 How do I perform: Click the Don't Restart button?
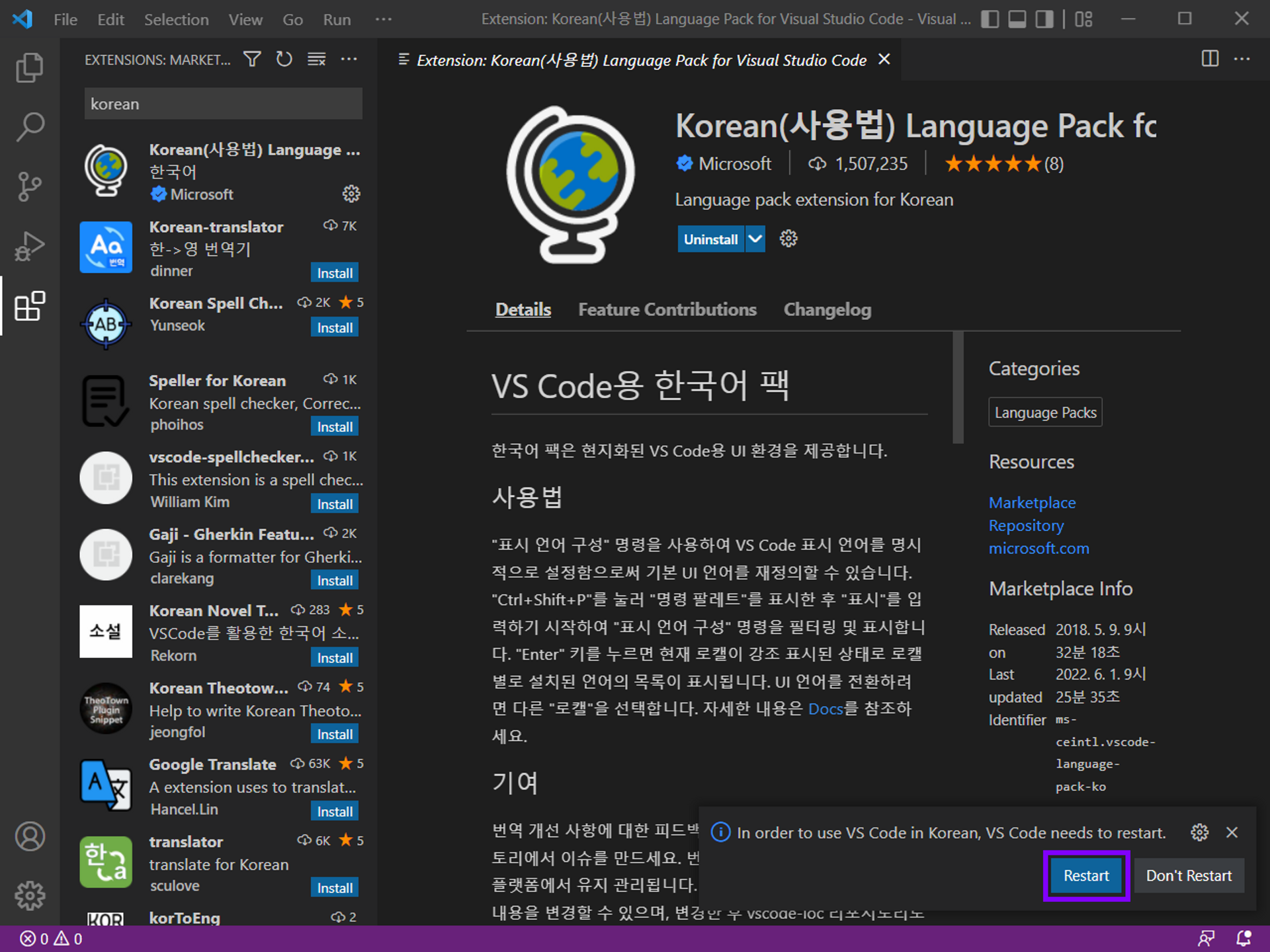click(1189, 875)
